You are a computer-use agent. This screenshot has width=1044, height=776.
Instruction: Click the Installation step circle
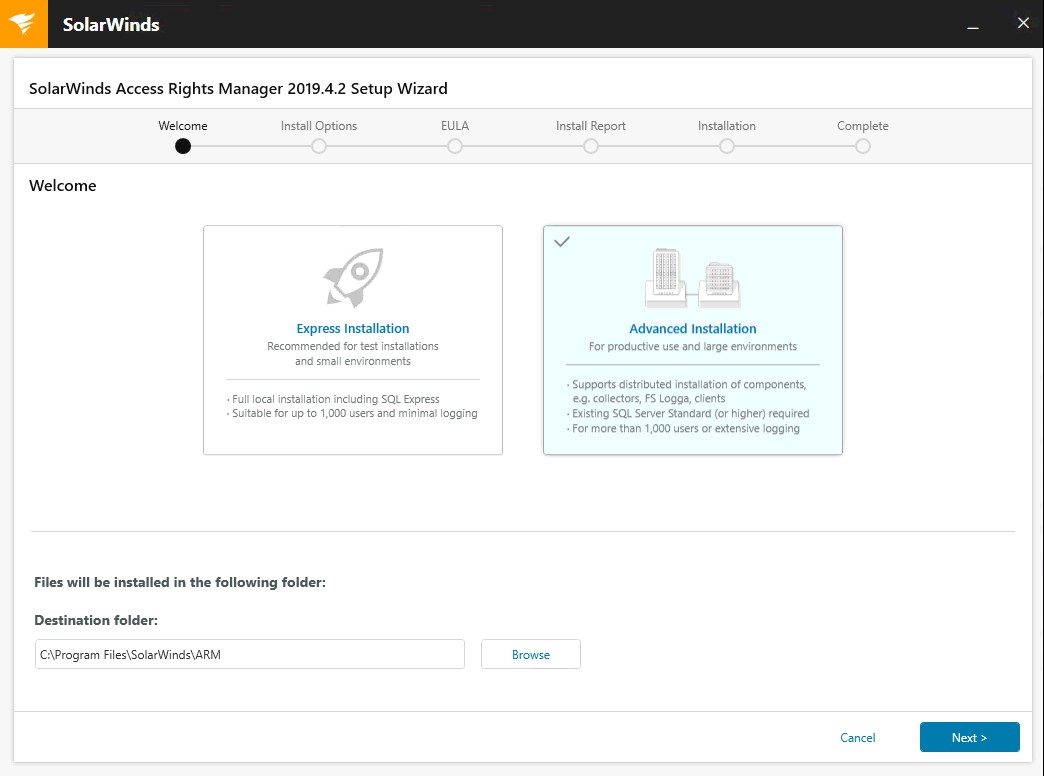(727, 146)
